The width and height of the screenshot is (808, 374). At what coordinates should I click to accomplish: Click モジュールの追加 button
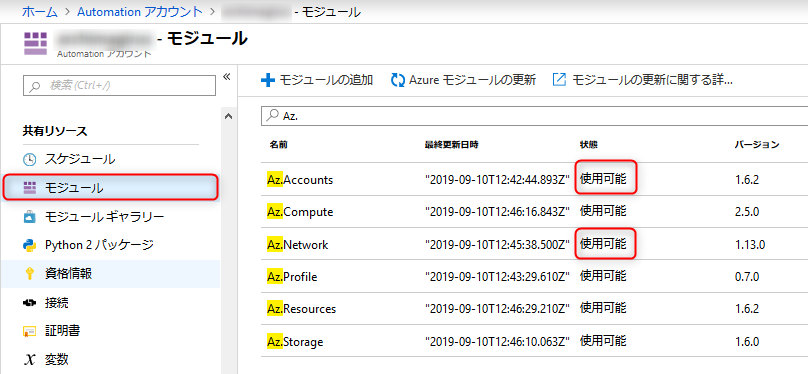317,80
